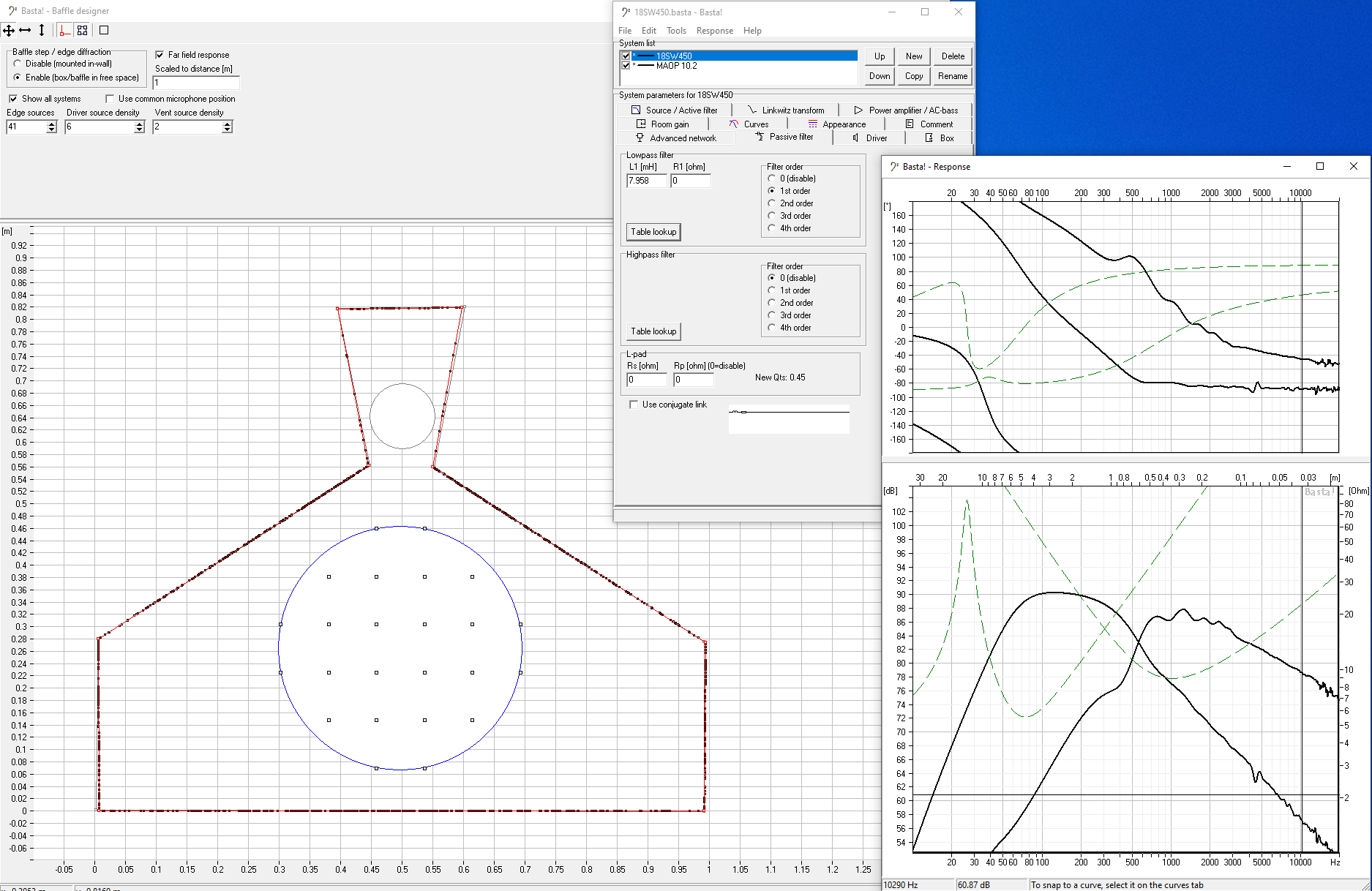The image size is (1372, 891).
Task: Uncheck the MAOP 10.2 system checkbox
Action: [626, 66]
